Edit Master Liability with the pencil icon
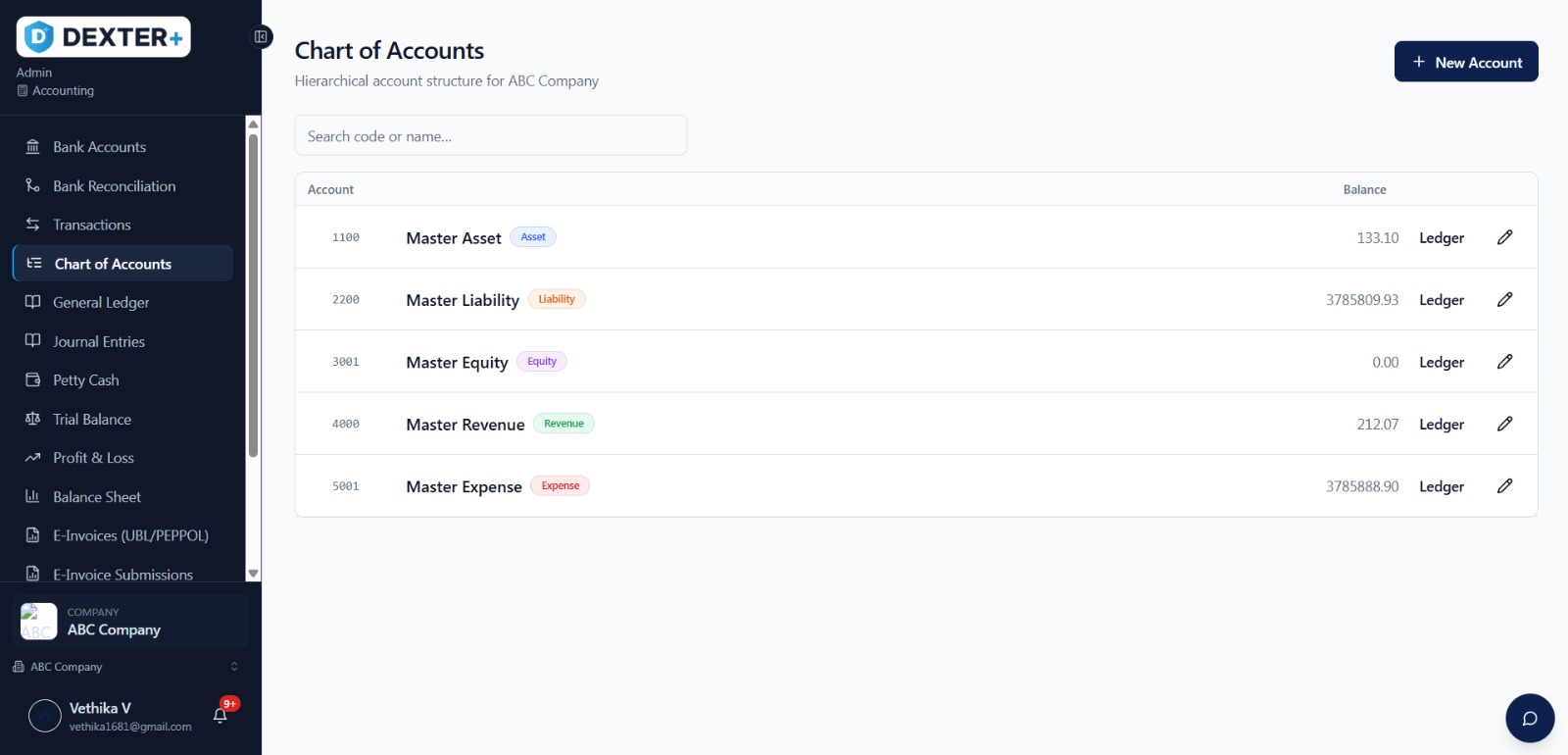Image resolution: width=1568 pixels, height=755 pixels. [x=1505, y=299]
